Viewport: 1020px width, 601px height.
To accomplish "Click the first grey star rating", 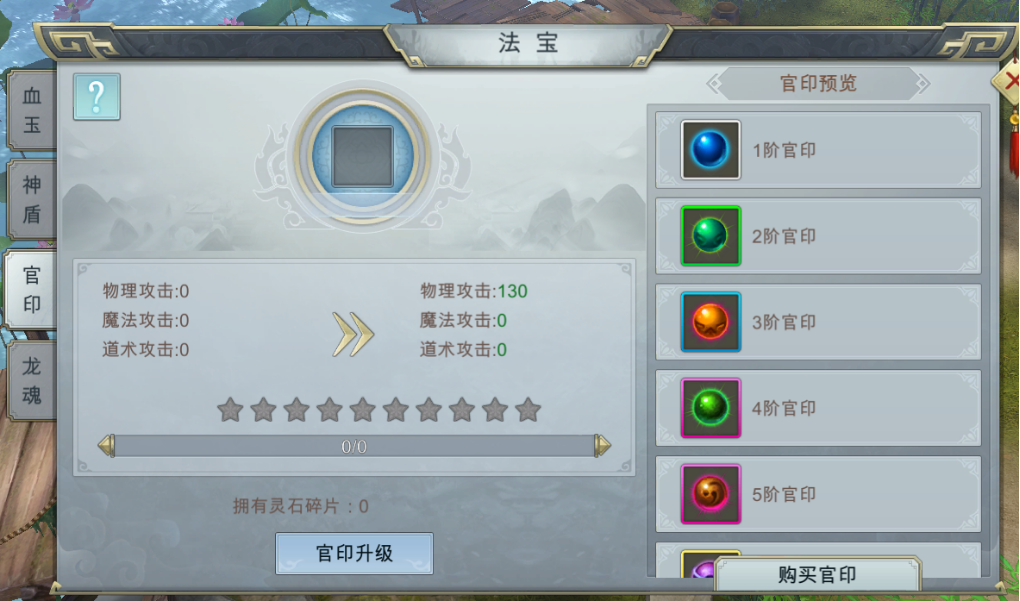I will 230,410.
